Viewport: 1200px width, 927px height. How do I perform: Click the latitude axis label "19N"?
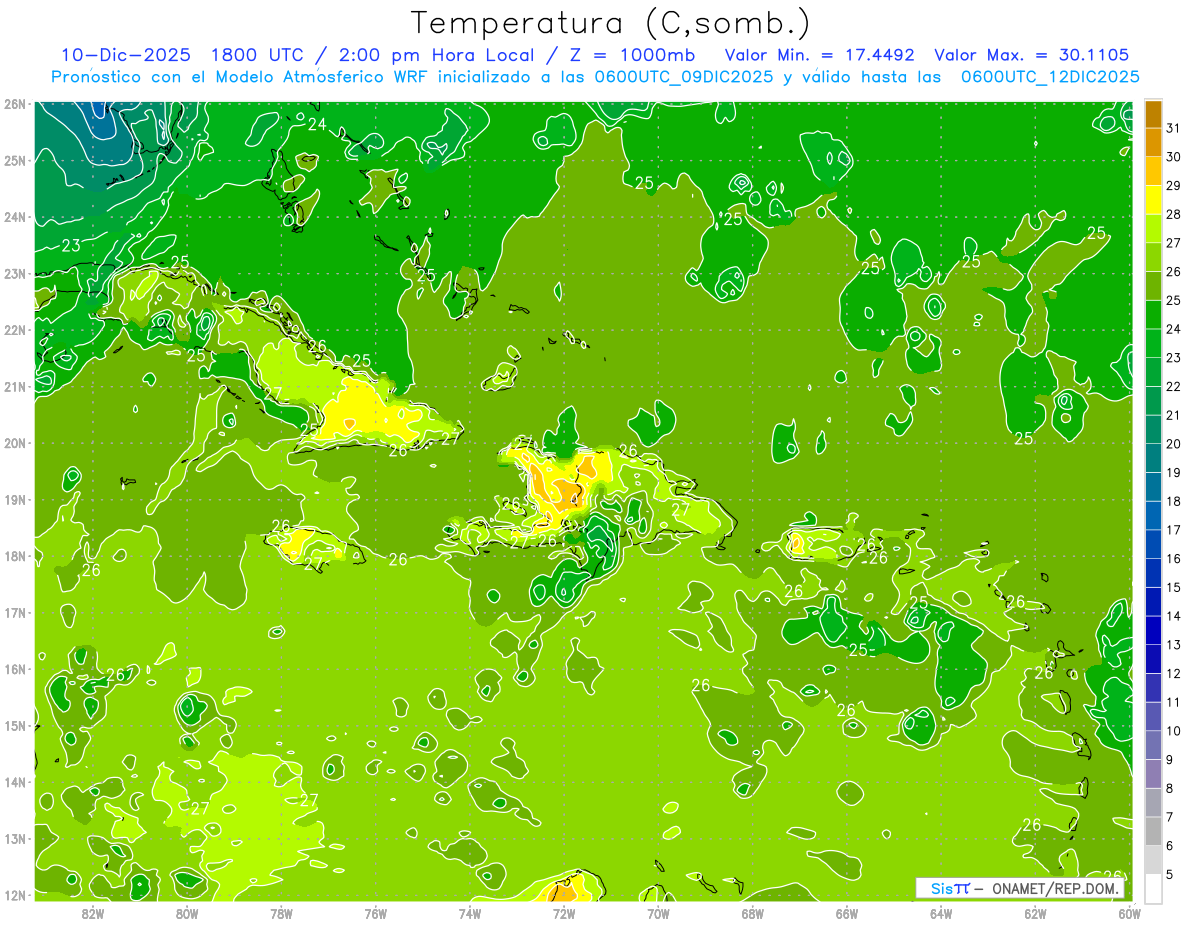click(x=15, y=499)
